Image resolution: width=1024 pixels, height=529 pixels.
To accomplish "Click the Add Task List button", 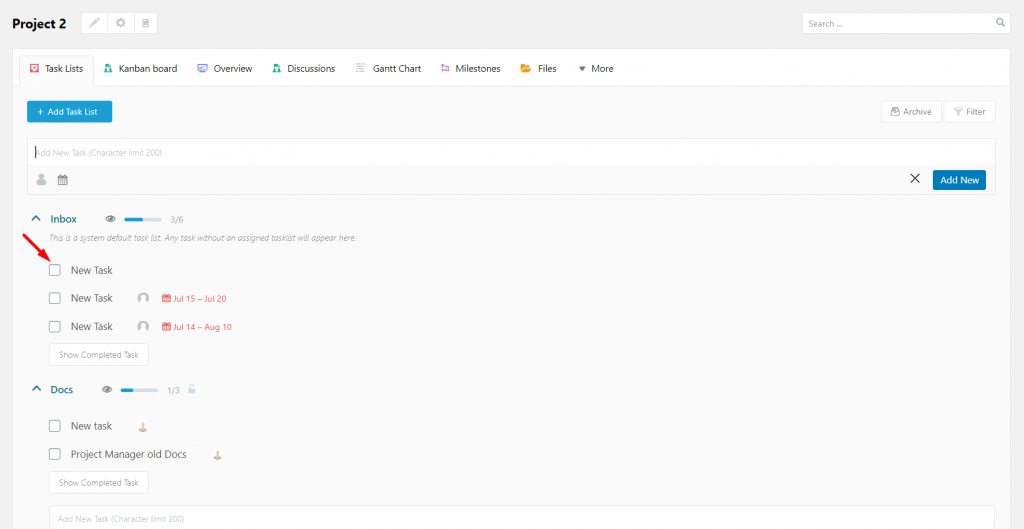I will tap(70, 112).
